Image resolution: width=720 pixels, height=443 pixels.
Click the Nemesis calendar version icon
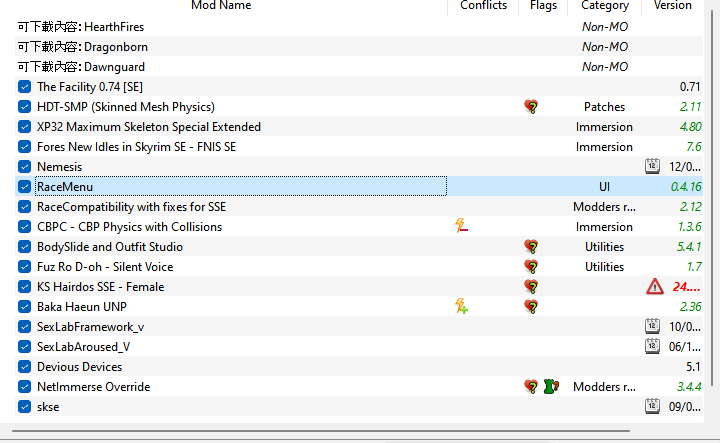[x=652, y=166]
